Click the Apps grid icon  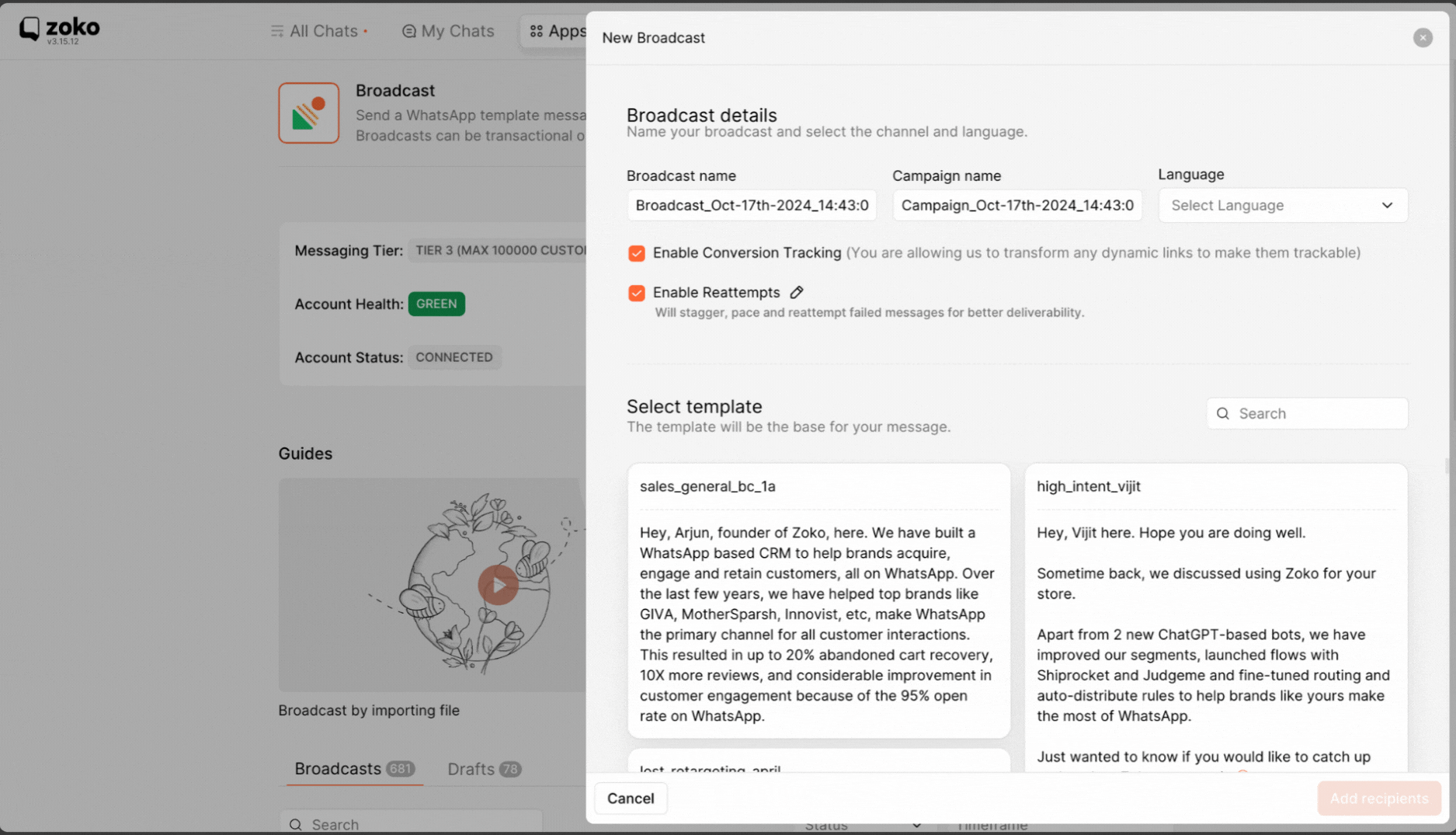coord(536,31)
